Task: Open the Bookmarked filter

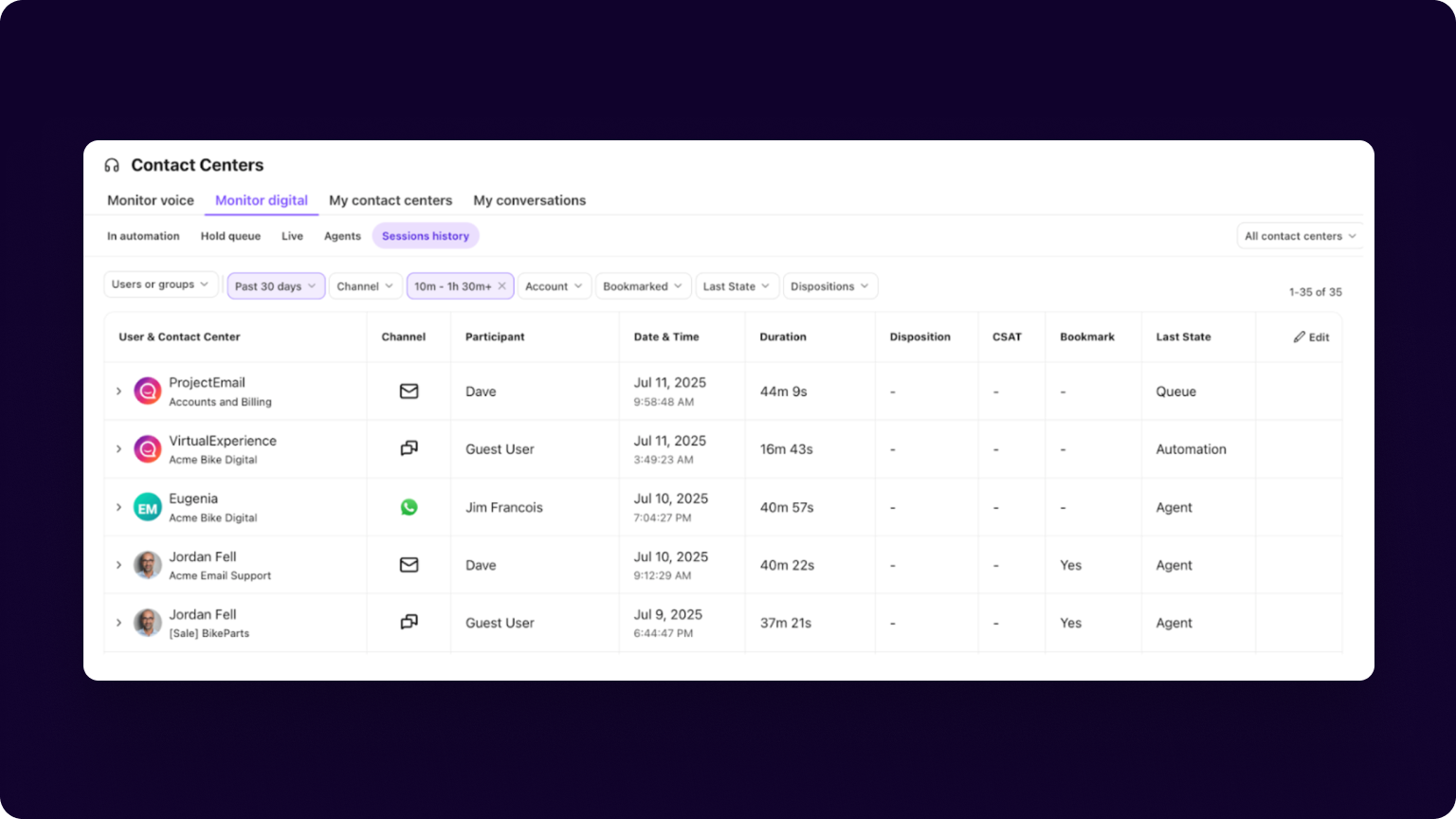Action: (642, 285)
